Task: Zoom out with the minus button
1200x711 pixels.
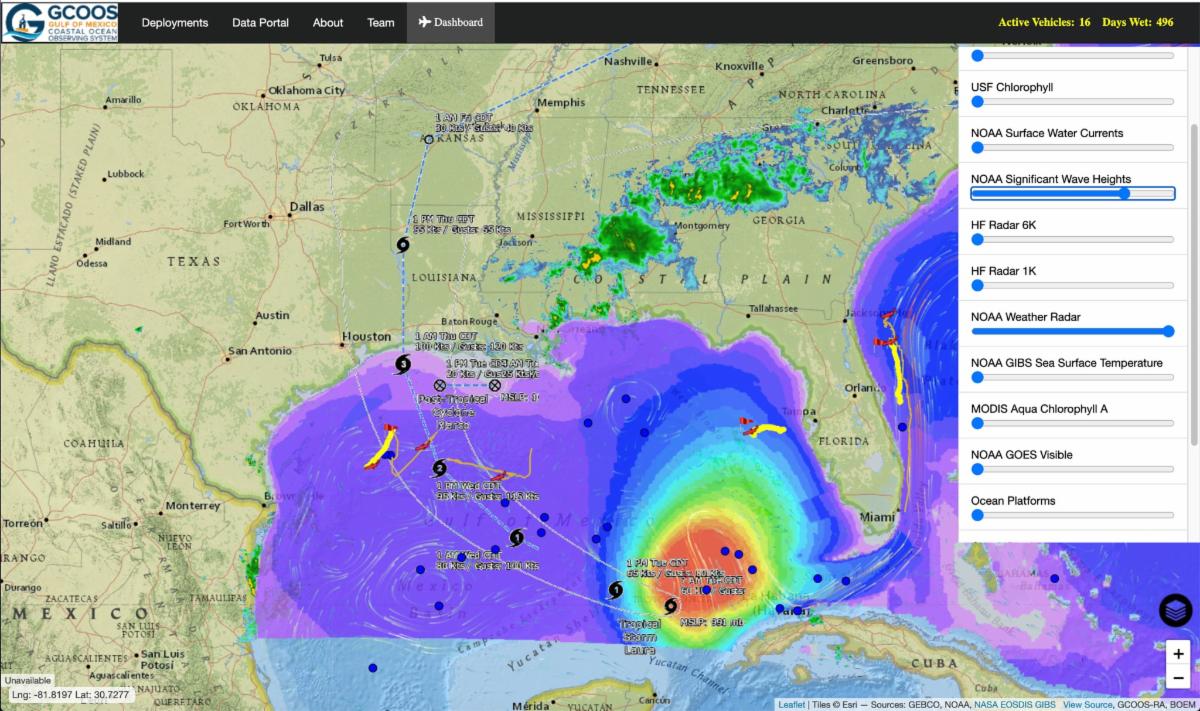Action: click(x=1179, y=680)
